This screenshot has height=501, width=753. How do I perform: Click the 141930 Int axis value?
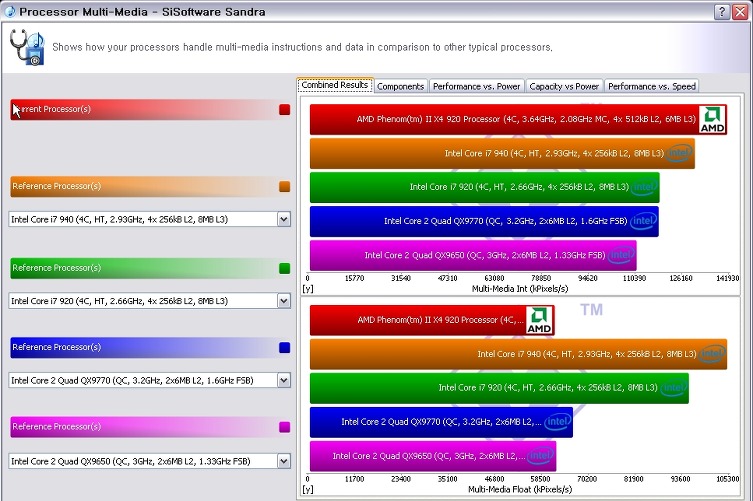pos(728,278)
